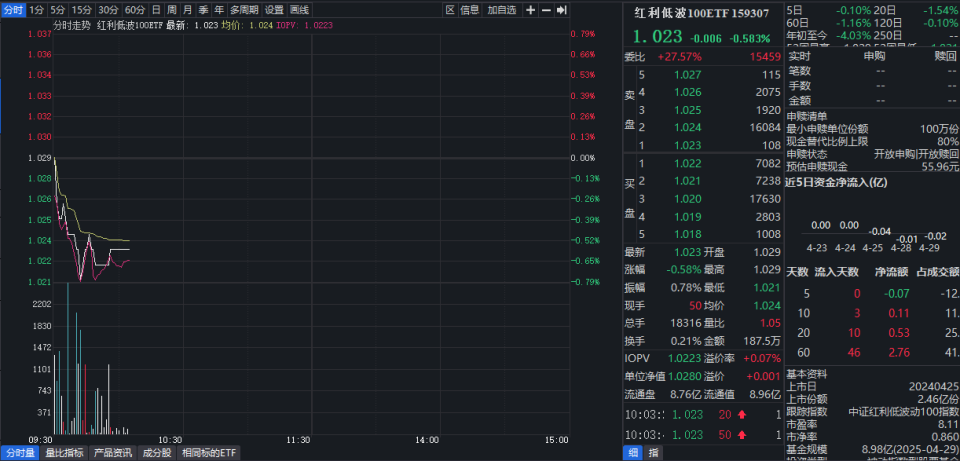Click the IOPV value 1.0223 in quote panel
Screen dimensions: 960x461
(x=685, y=358)
